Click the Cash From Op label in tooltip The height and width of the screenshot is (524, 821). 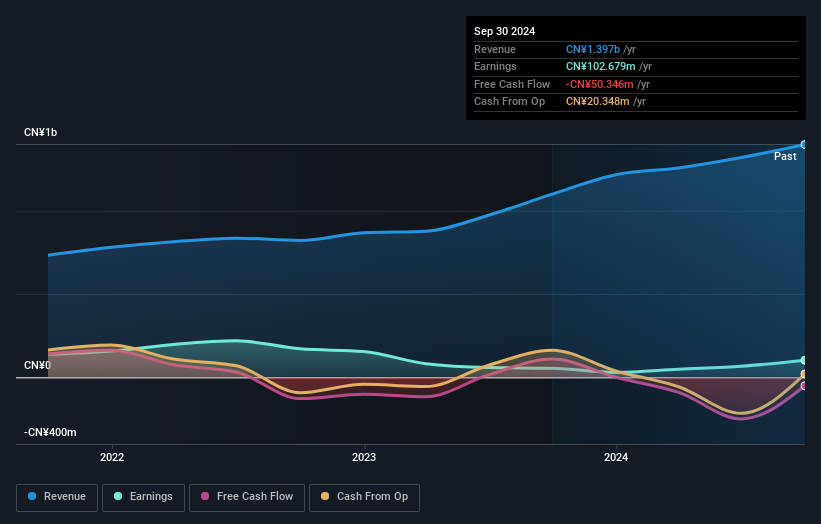click(509, 102)
